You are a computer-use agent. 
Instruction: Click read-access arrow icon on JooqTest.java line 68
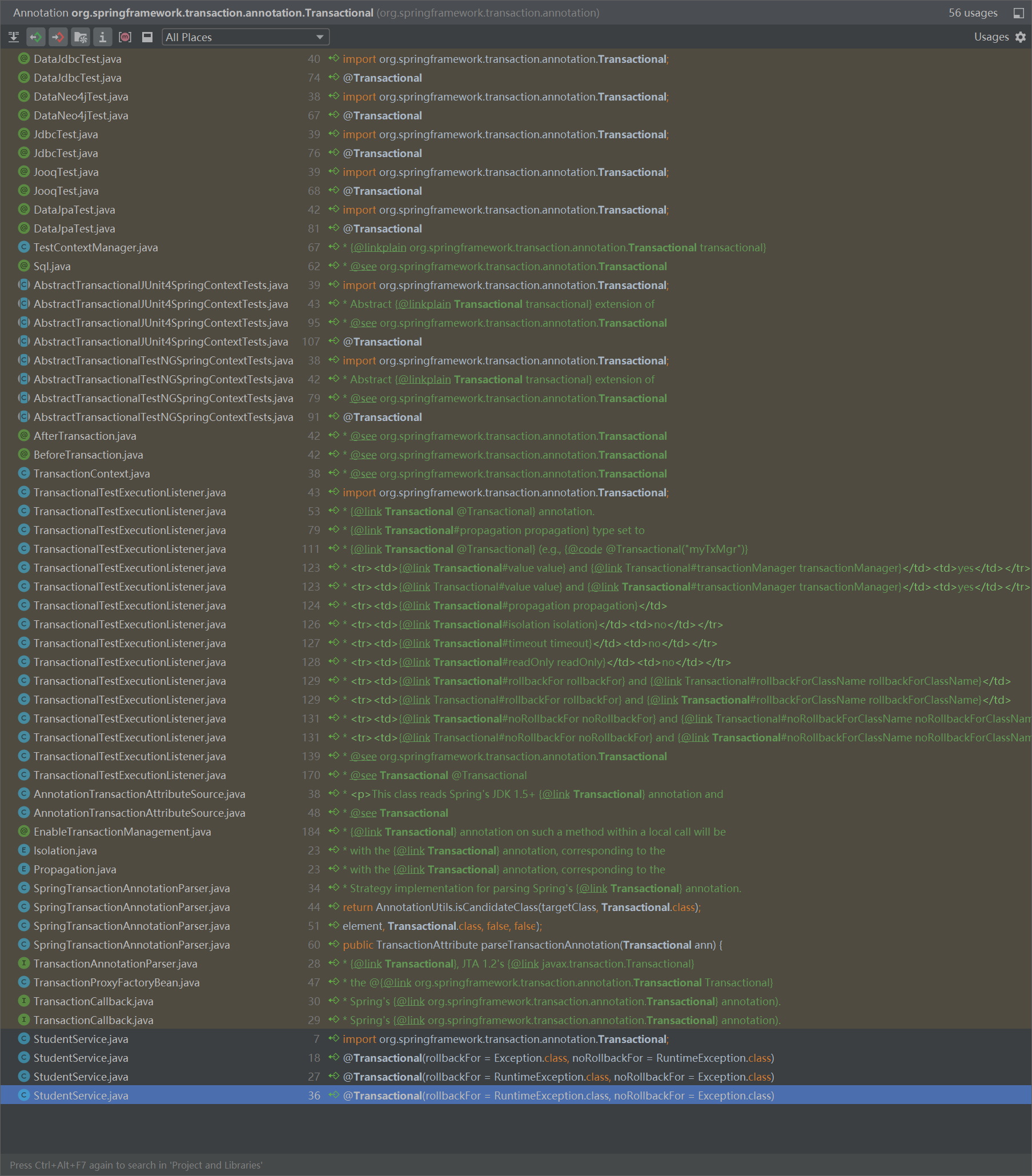pyautogui.click(x=334, y=190)
